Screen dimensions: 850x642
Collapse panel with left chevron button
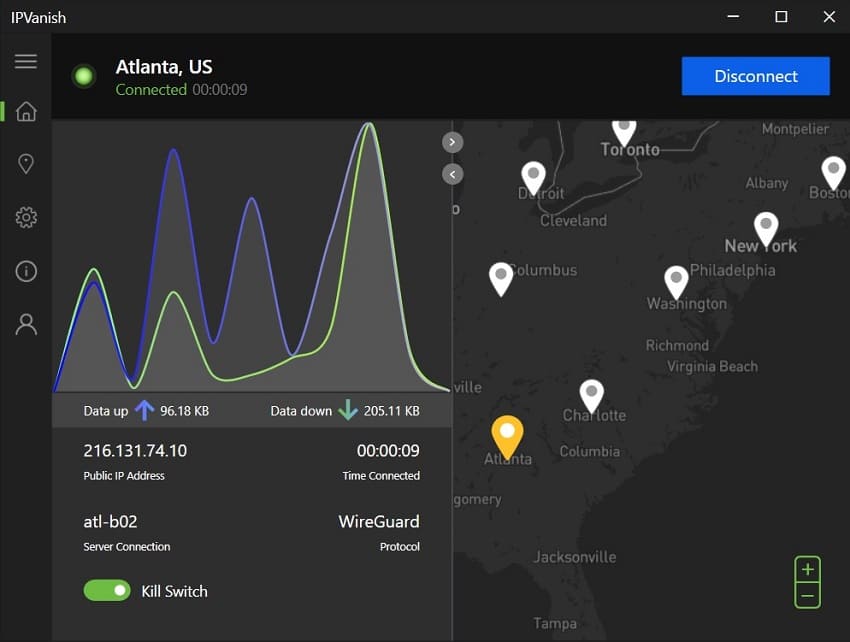tap(453, 175)
